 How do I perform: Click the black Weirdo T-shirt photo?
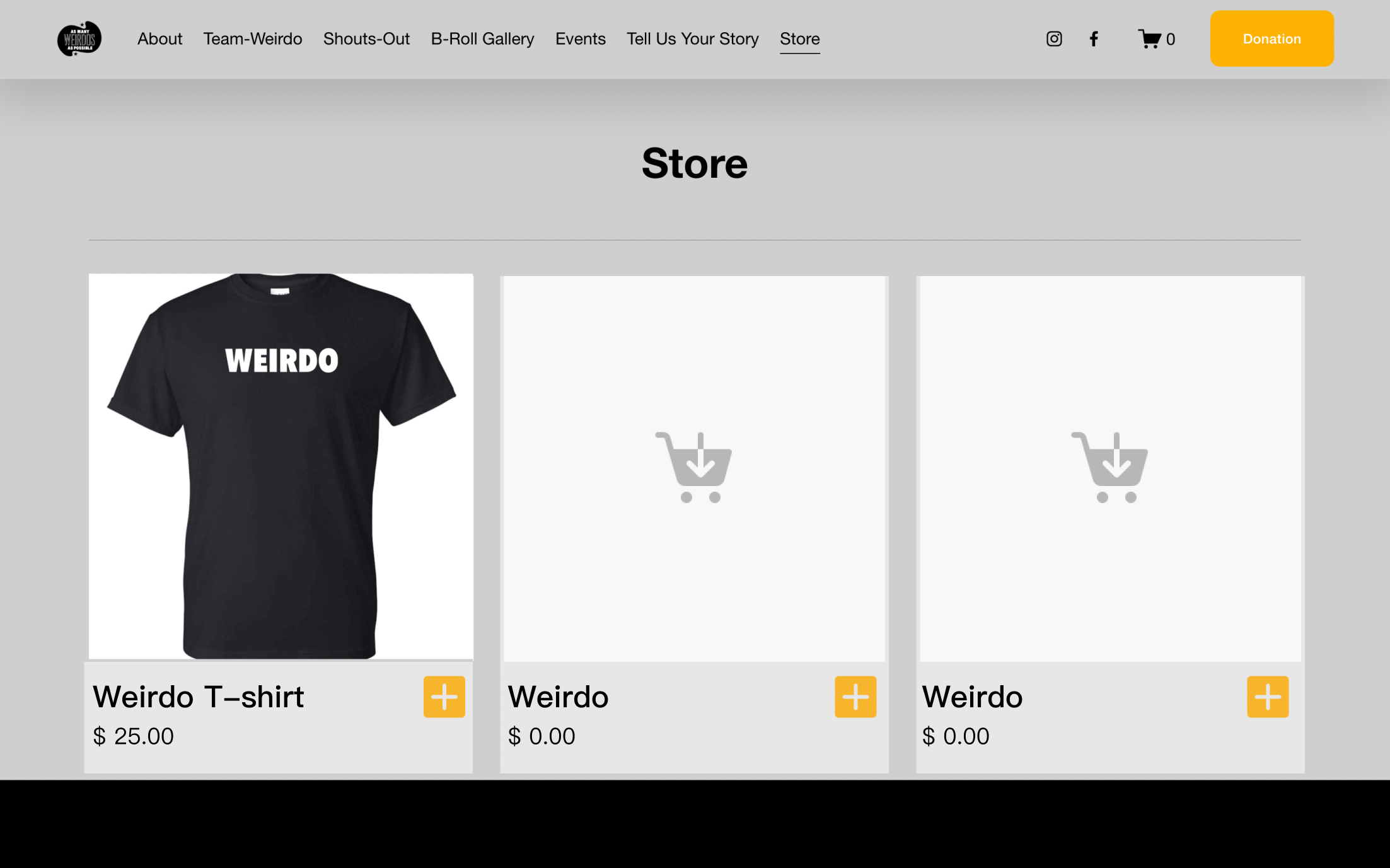pos(281,466)
